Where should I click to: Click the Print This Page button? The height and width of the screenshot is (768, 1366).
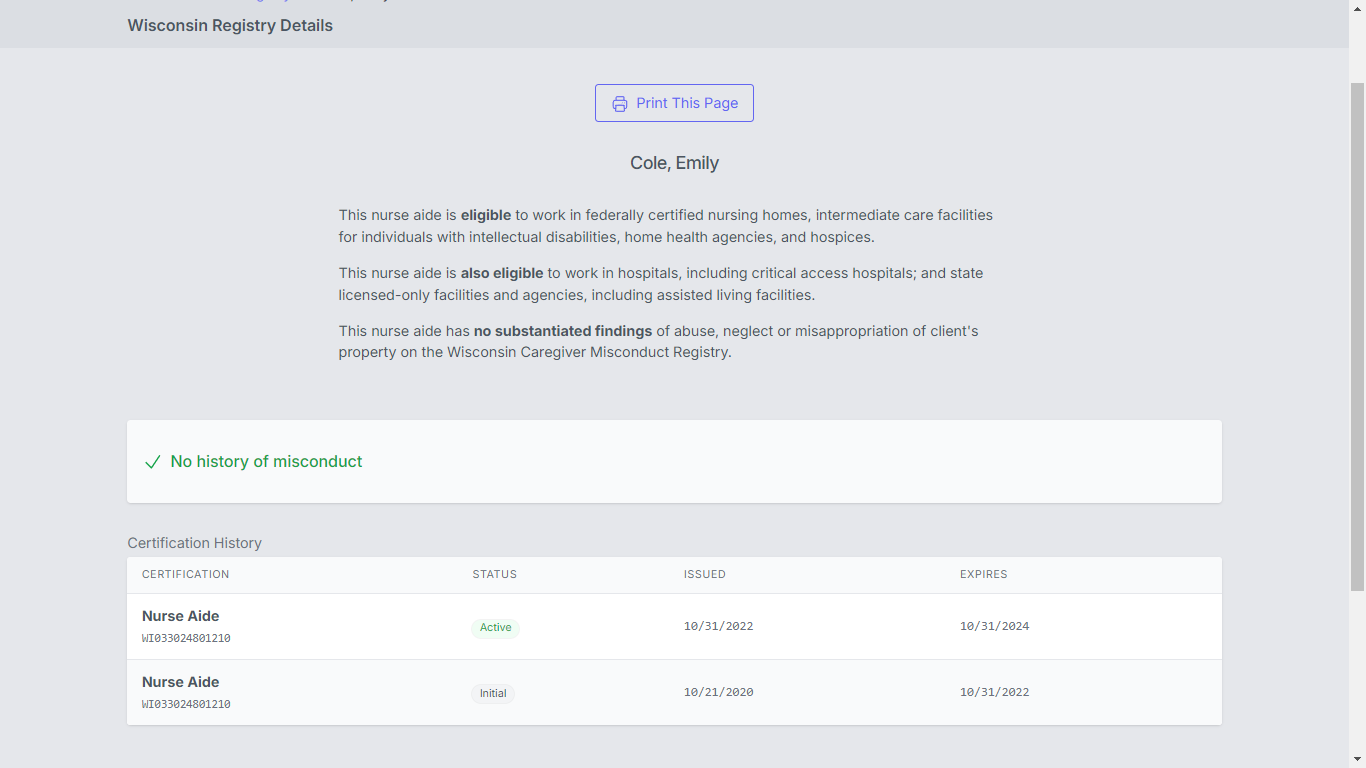[x=674, y=103]
